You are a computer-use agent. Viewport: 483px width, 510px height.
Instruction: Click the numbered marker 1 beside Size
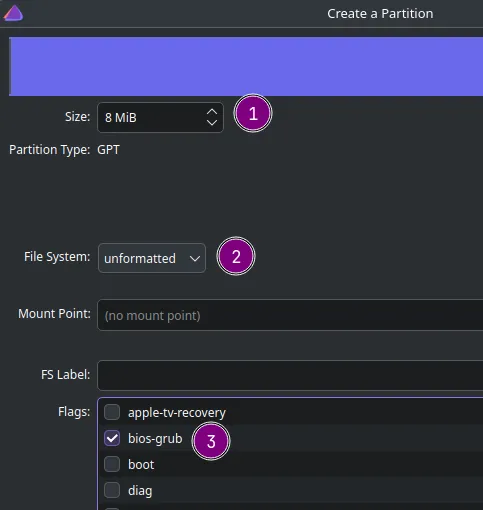click(253, 114)
